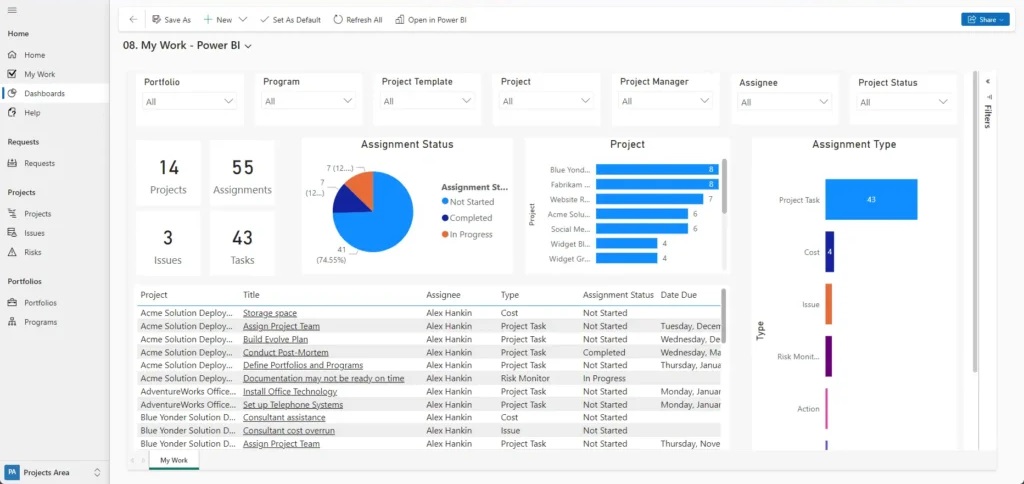Open Programs in the sidebar
The width and height of the screenshot is (1024, 484).
(40, 322)
